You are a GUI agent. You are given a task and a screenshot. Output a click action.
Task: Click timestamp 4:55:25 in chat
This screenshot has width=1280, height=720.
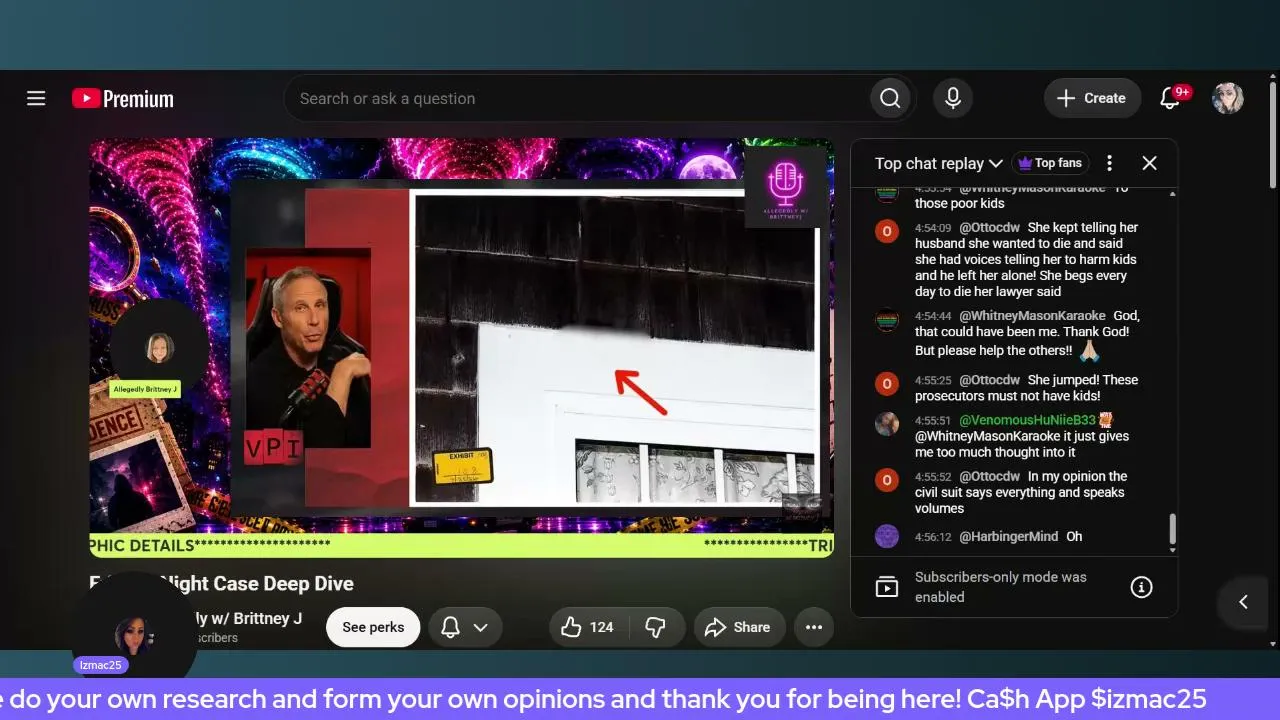(932, 380)
